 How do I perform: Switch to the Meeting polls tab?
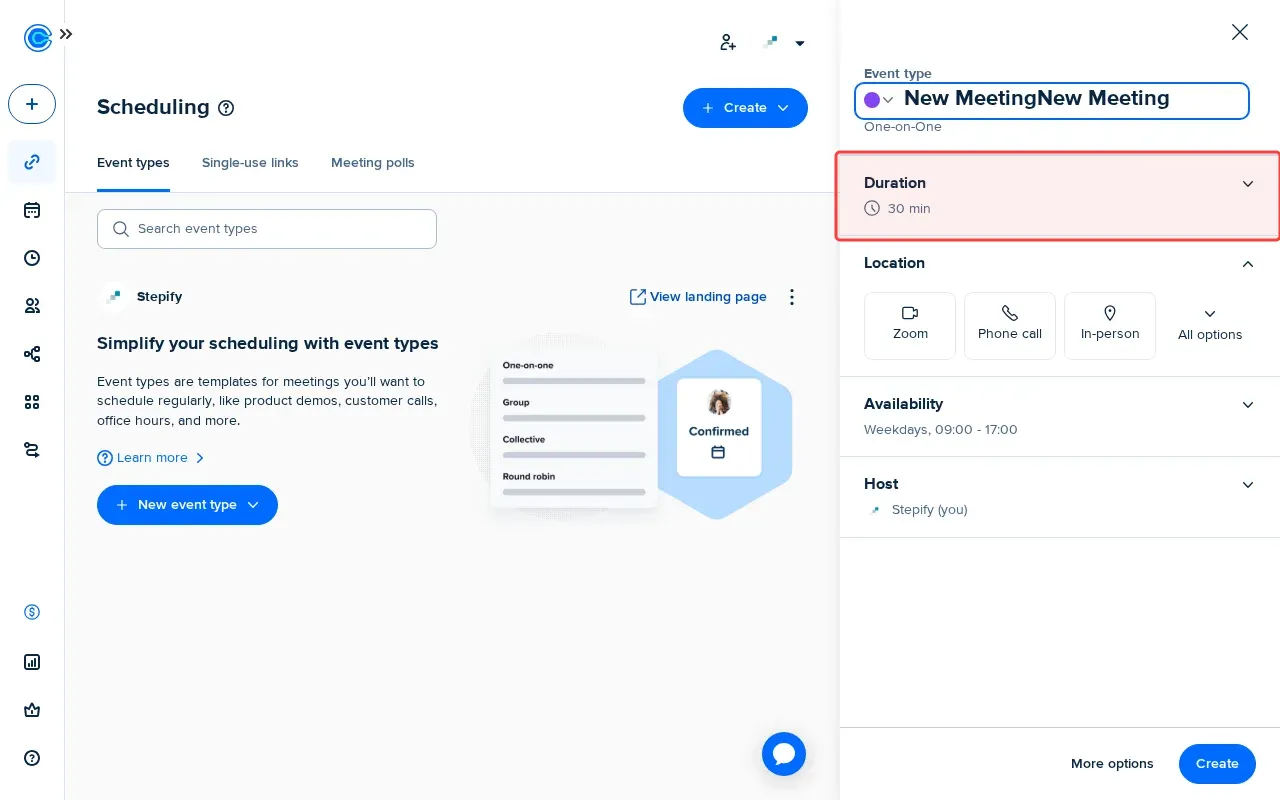(372, 162)
